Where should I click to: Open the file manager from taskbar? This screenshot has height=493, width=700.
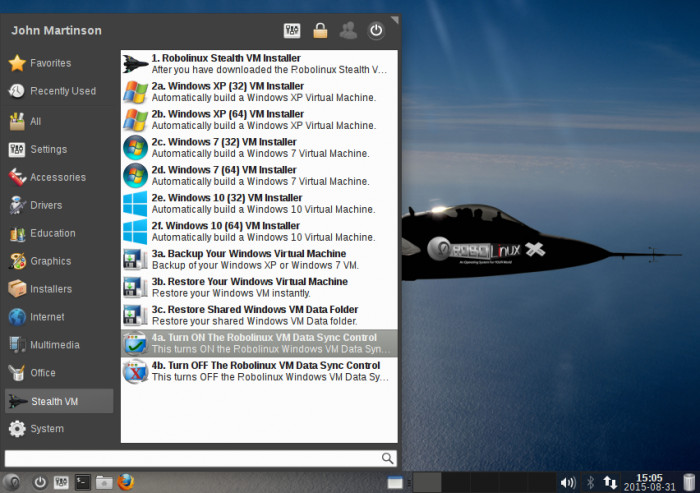pos(104,483)
